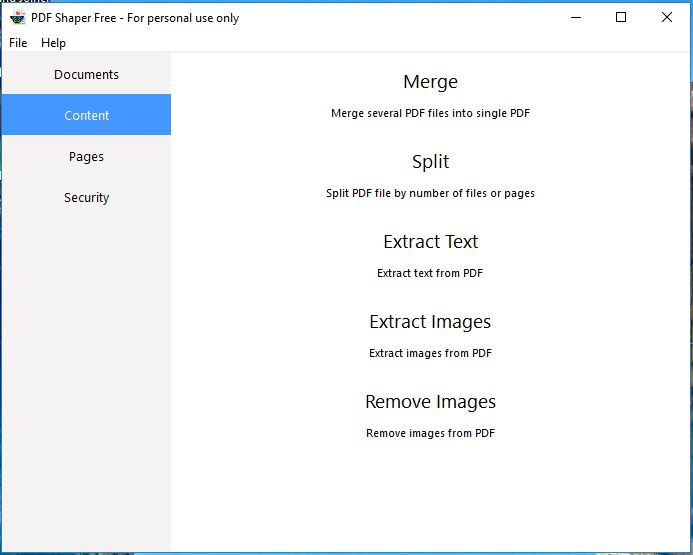Click 'Extract images from PDF' description

pos(430,353)
